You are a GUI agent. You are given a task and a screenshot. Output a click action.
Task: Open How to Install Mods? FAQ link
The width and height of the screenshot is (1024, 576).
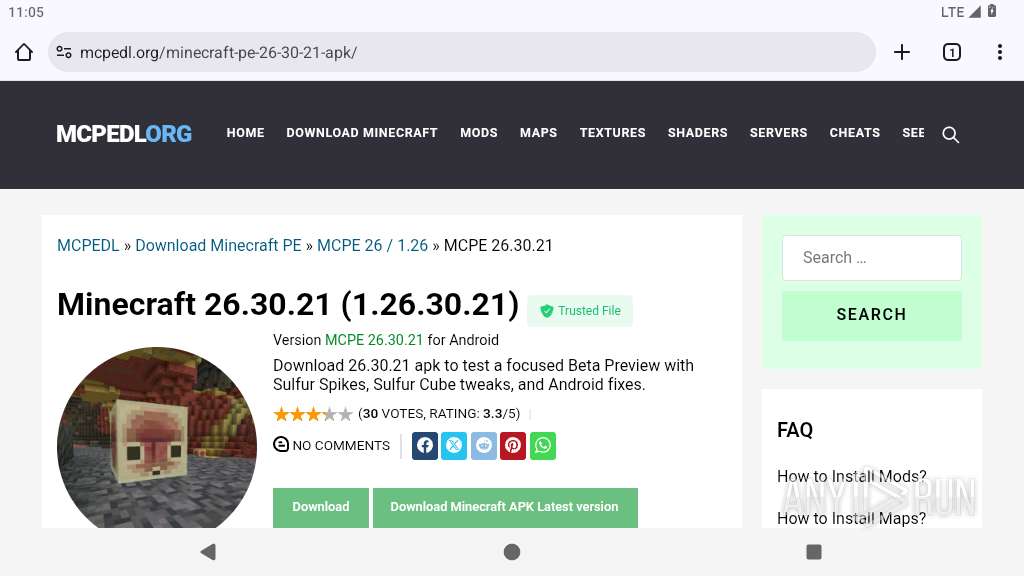(852, 476)
